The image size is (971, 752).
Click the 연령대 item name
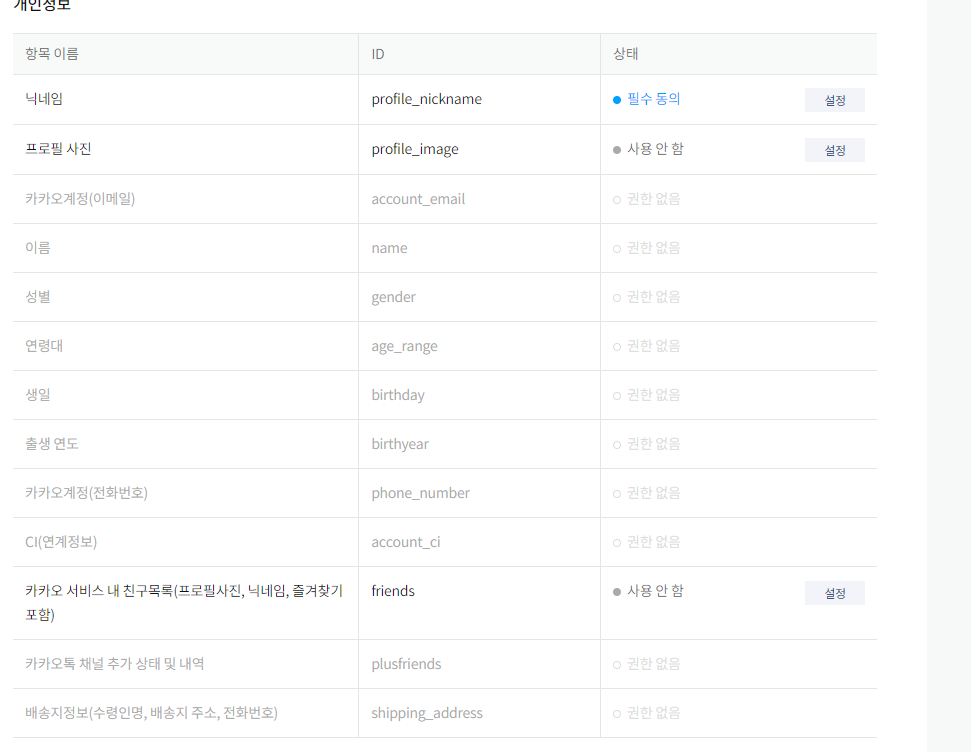(44, 346)
